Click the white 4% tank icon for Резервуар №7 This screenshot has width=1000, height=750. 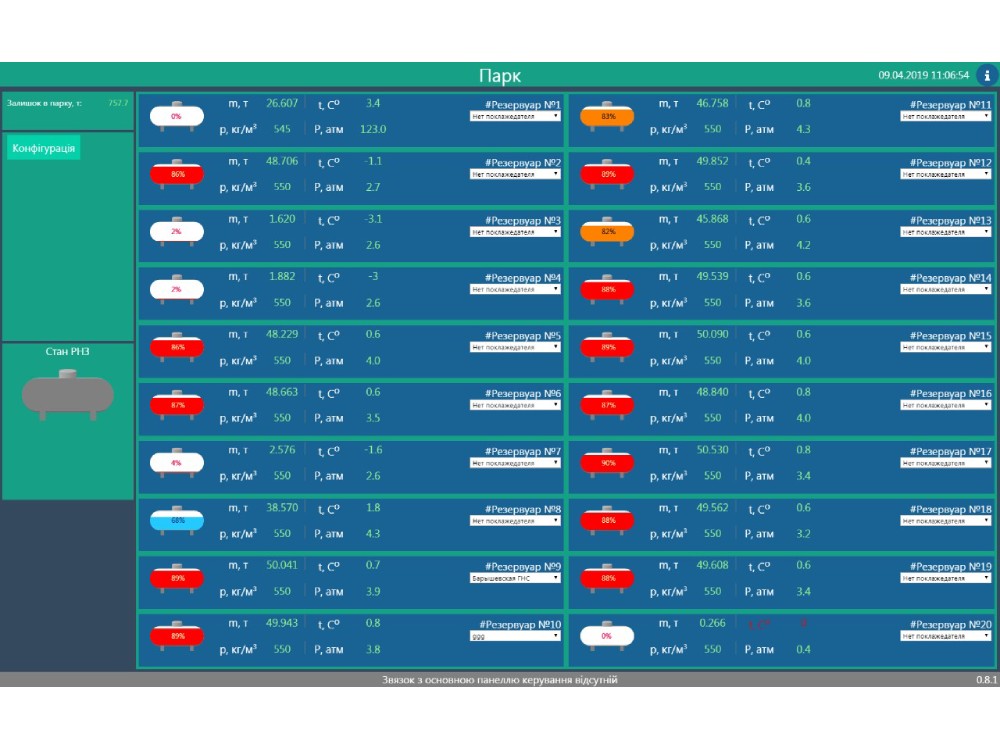pyautogui.click(x=176, y=463)
